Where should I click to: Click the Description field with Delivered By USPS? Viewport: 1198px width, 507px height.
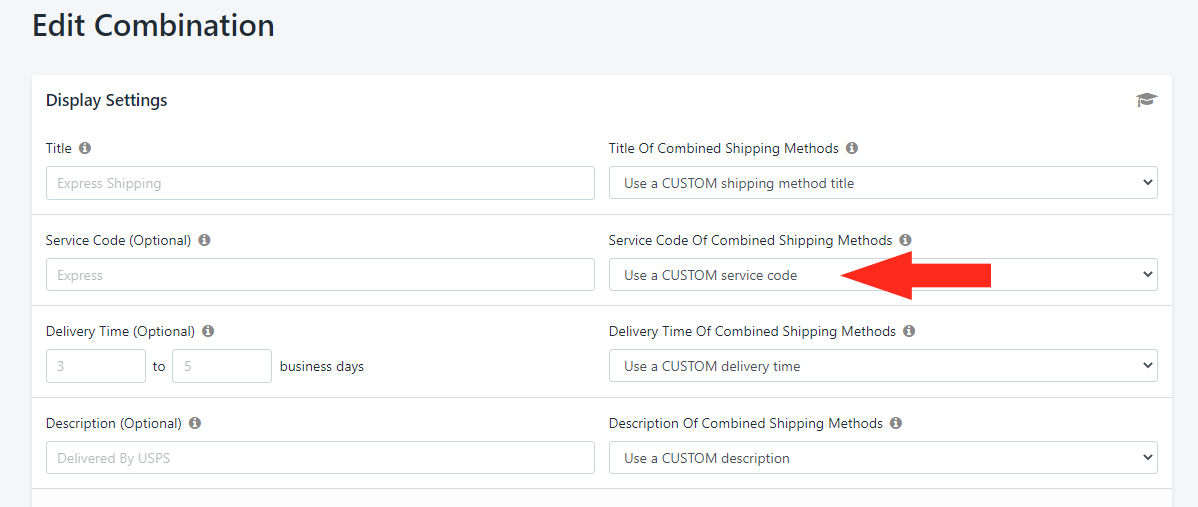pos(320,458)
